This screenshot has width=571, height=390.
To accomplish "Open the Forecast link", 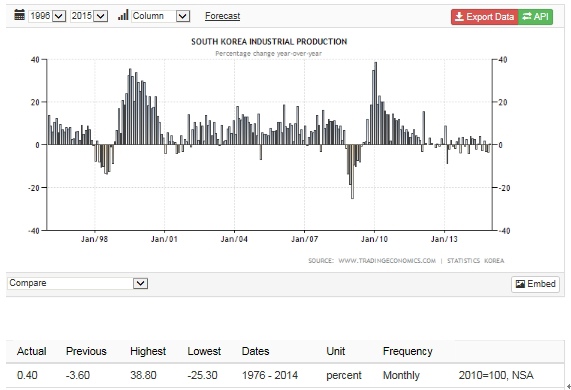I will point(223,16).
